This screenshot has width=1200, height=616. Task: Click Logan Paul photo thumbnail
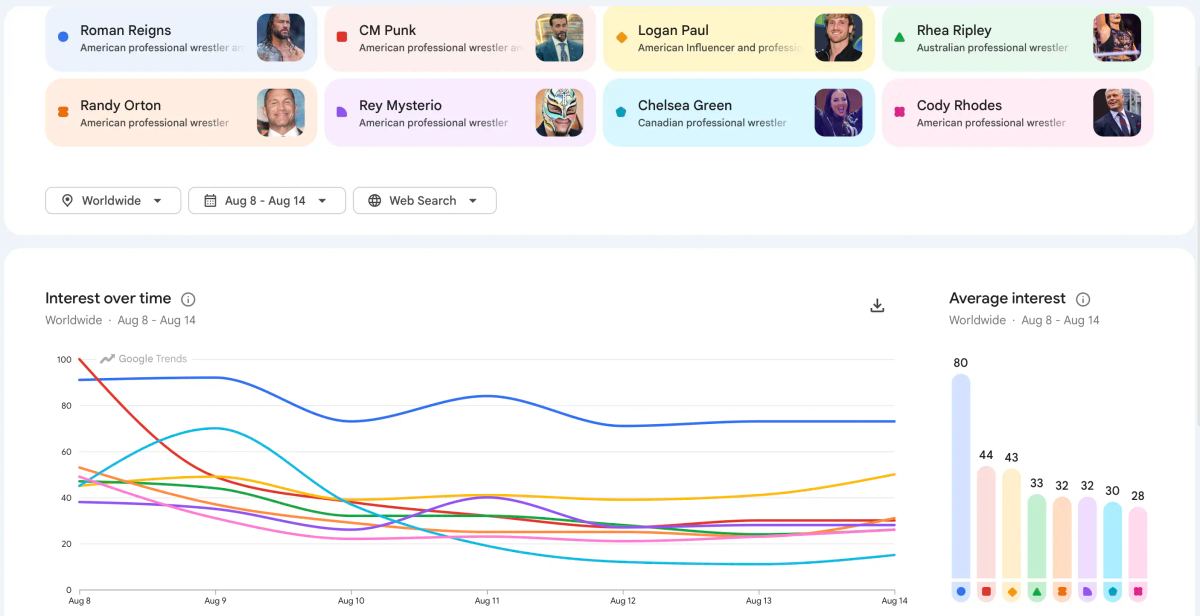click(838, 38)
